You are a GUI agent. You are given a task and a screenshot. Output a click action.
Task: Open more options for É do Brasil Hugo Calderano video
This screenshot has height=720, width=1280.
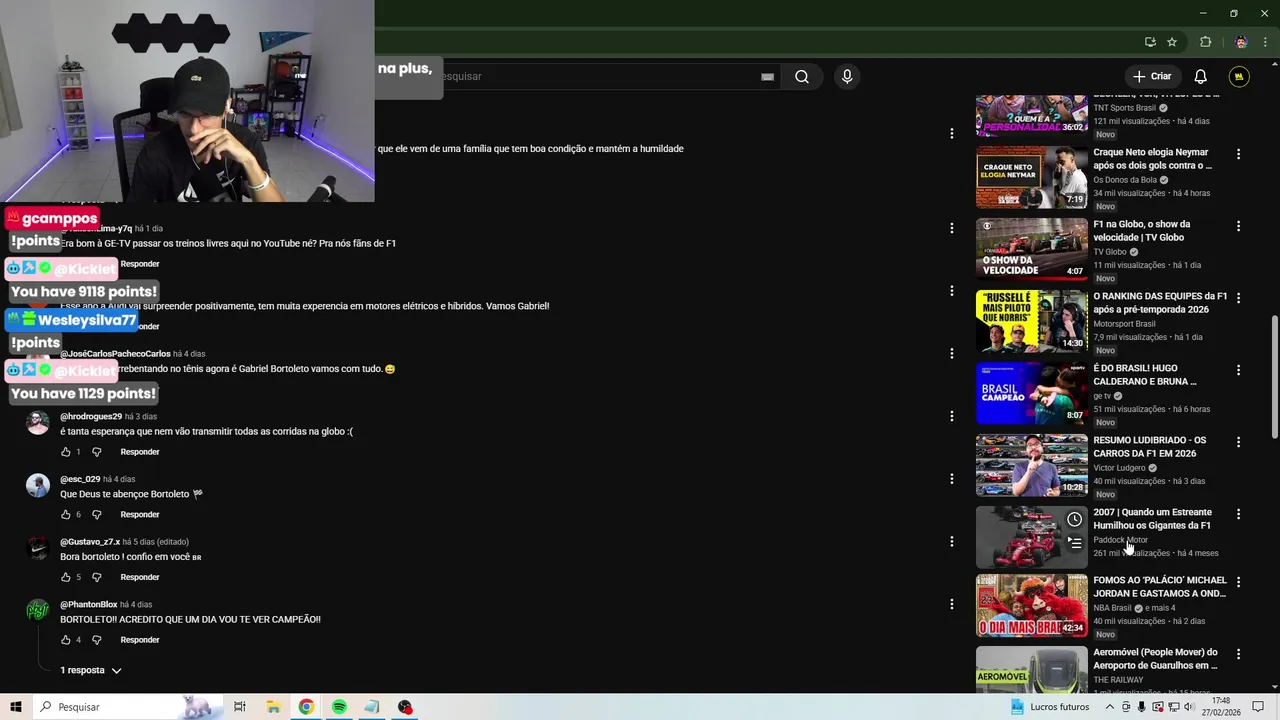tap(1238, 370)
